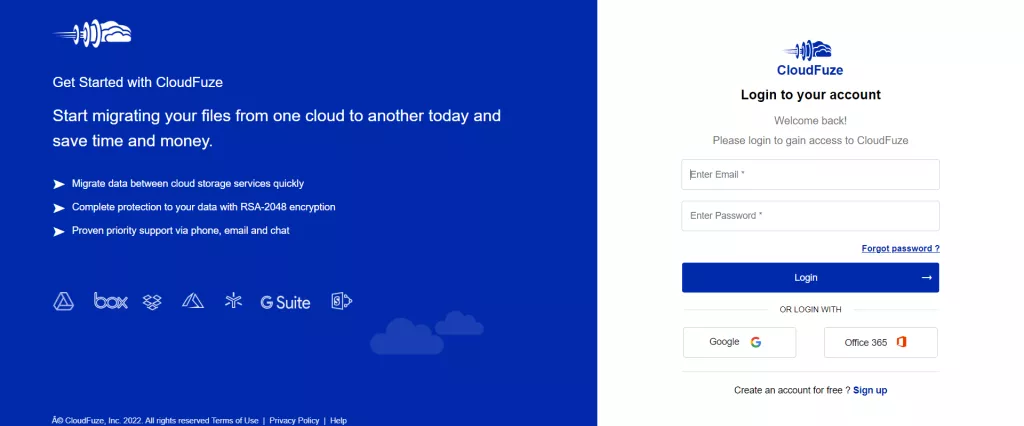Click the CloudFuze logo above the login form
Screen dimensions: 1024x426
tap(810, 58)
